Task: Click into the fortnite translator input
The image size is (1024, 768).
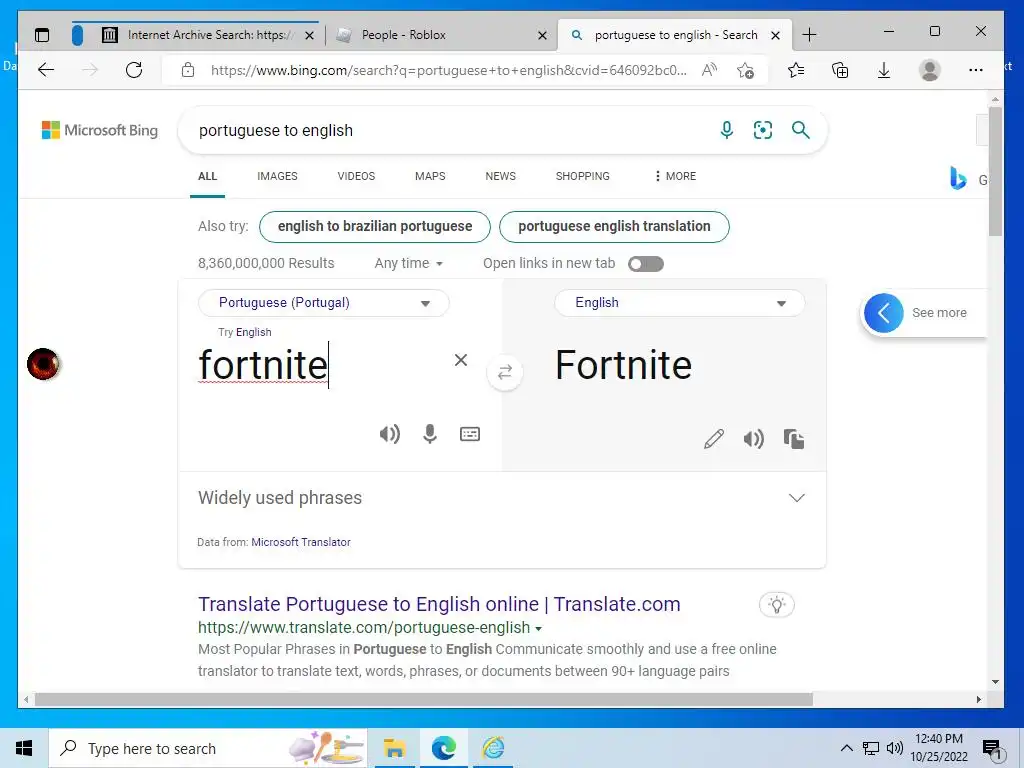Action: 263,364
